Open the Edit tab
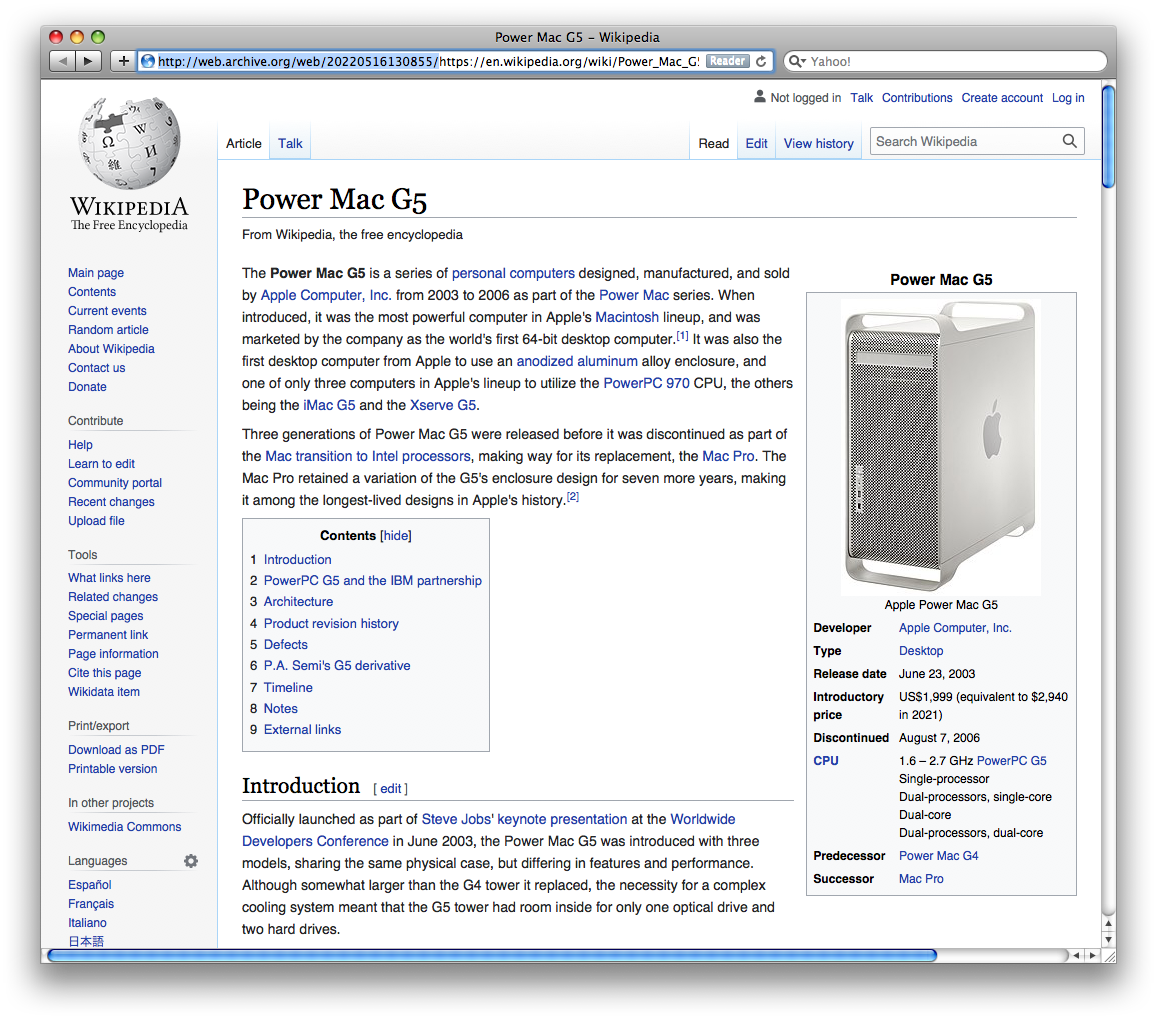Viewport: 1157px width, 1019px height. 756,143
